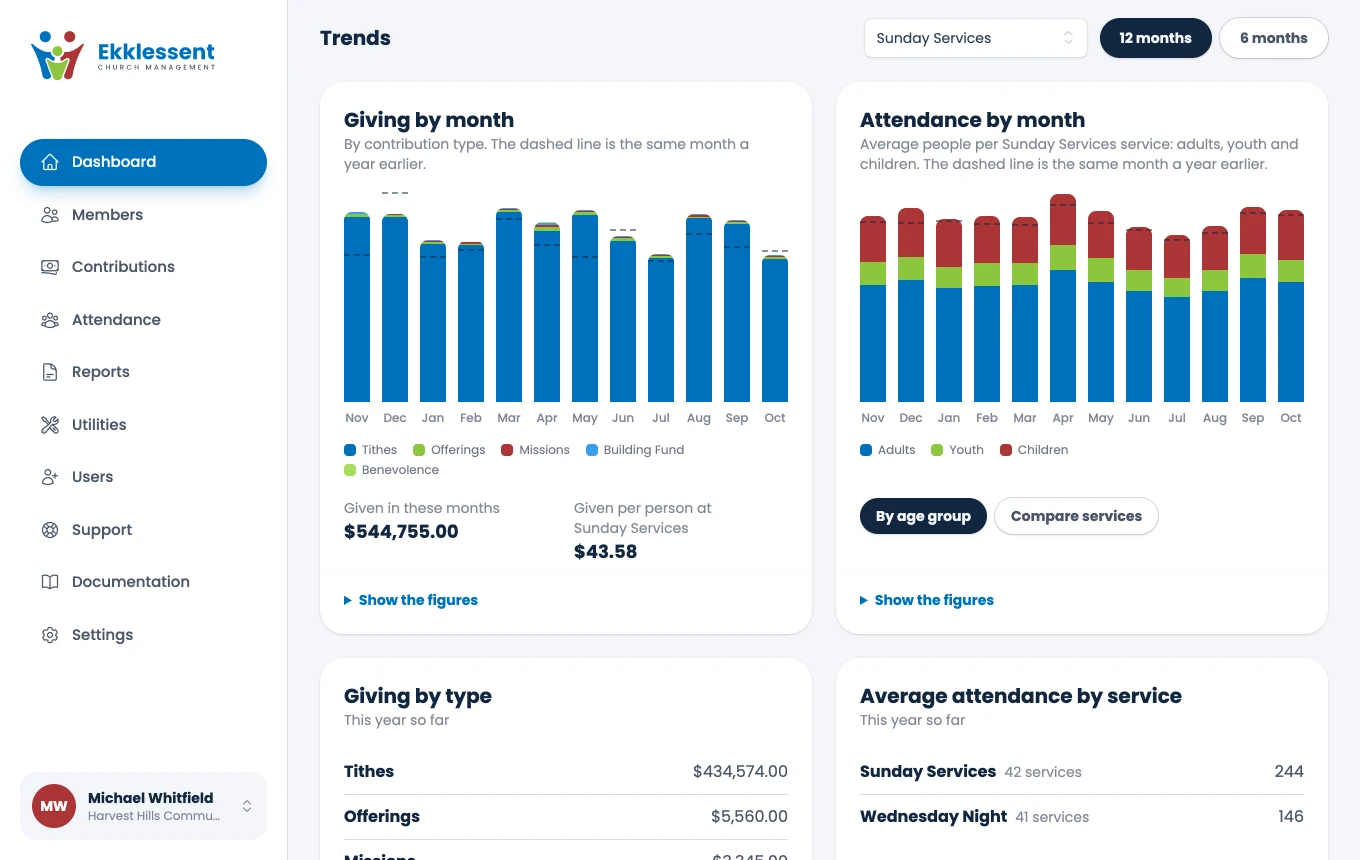Viewport: 1360px width, 860px height.
Task: Go to Members page
Action: [x=143, y=215]
